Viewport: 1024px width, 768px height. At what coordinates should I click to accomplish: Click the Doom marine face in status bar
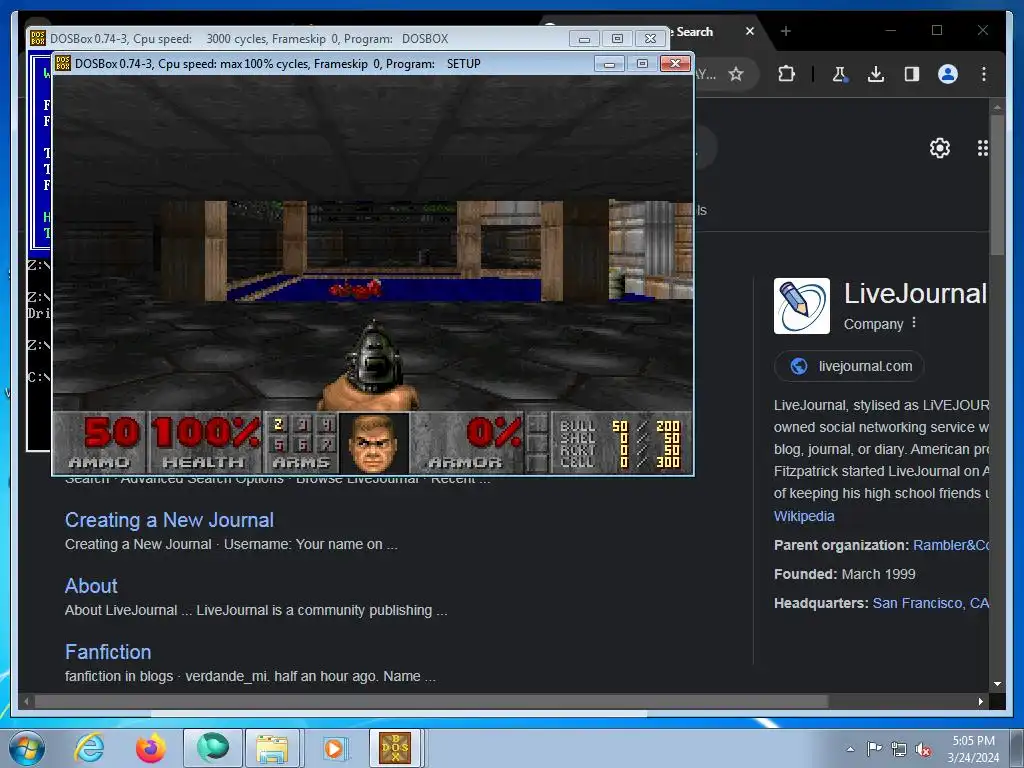pyautogui.click(x=374, y=443)
